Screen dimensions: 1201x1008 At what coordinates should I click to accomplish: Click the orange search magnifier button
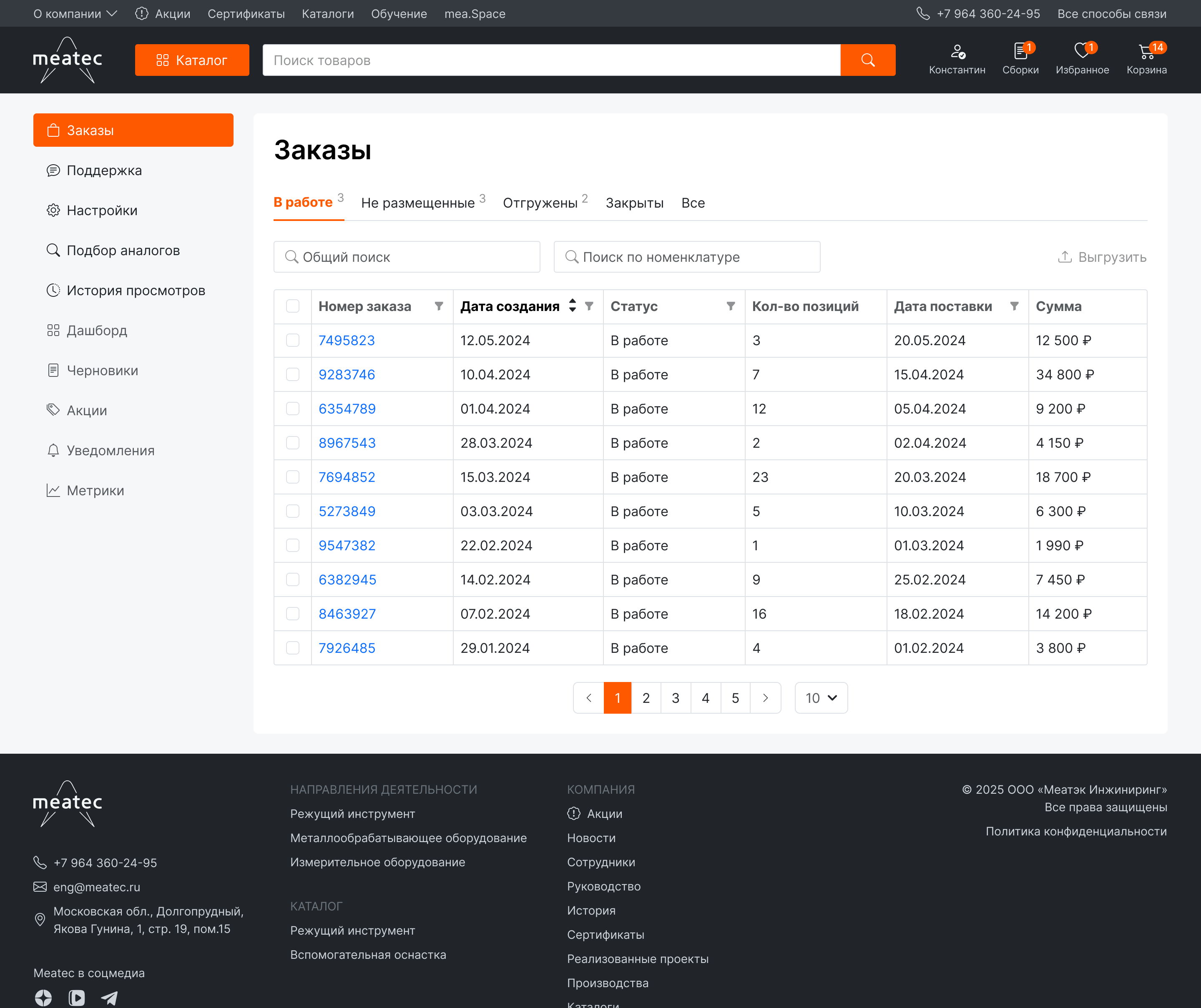[867, 60]
